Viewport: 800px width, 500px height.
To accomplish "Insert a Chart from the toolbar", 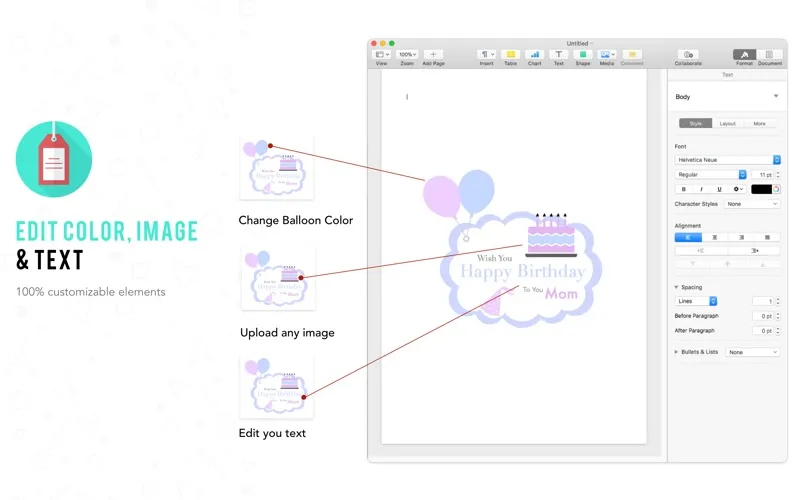I will [534, 55].
